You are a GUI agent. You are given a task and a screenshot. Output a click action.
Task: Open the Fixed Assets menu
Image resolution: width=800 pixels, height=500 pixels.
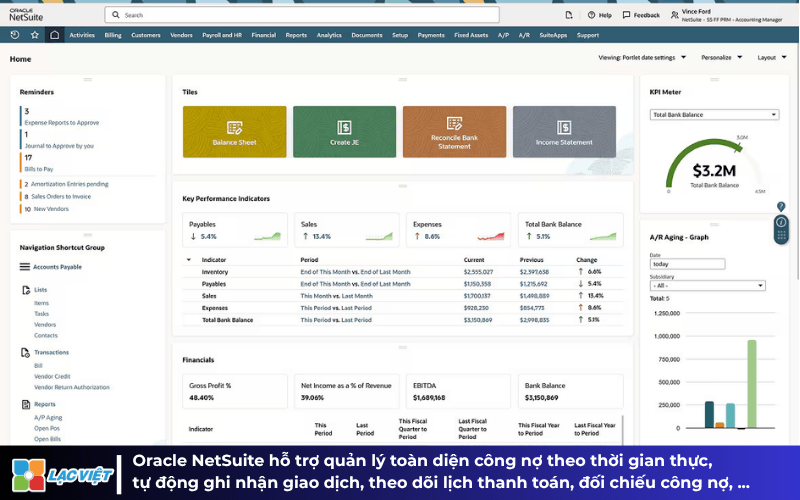(471, 35)
